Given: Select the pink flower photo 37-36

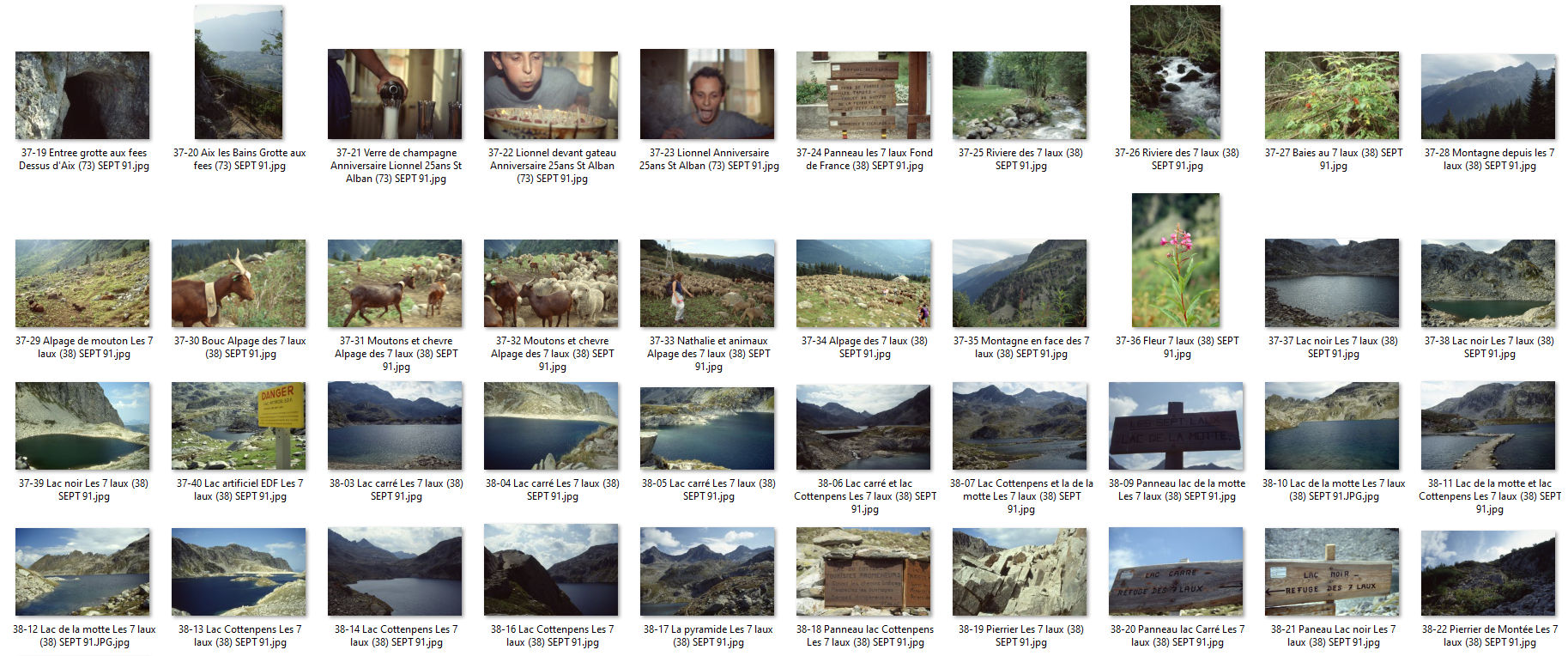Looking at the screenshot, I should [1176, 260].
